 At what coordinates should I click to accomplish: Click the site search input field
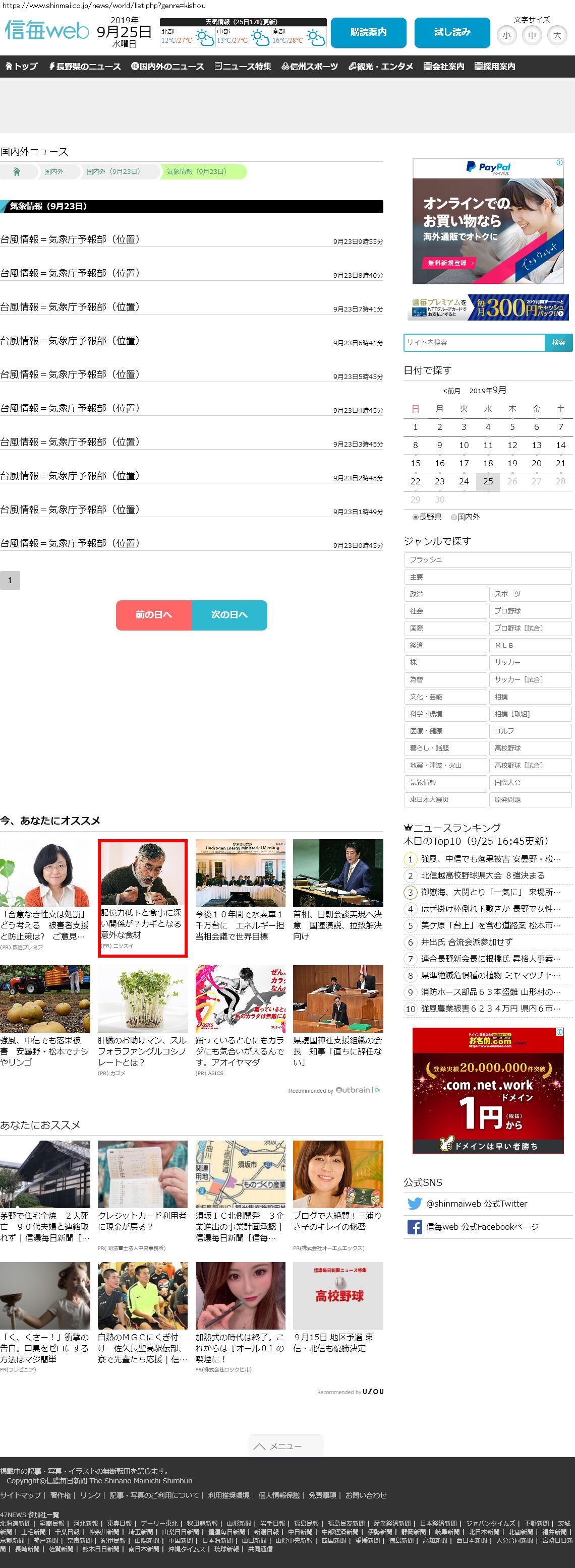474,342
